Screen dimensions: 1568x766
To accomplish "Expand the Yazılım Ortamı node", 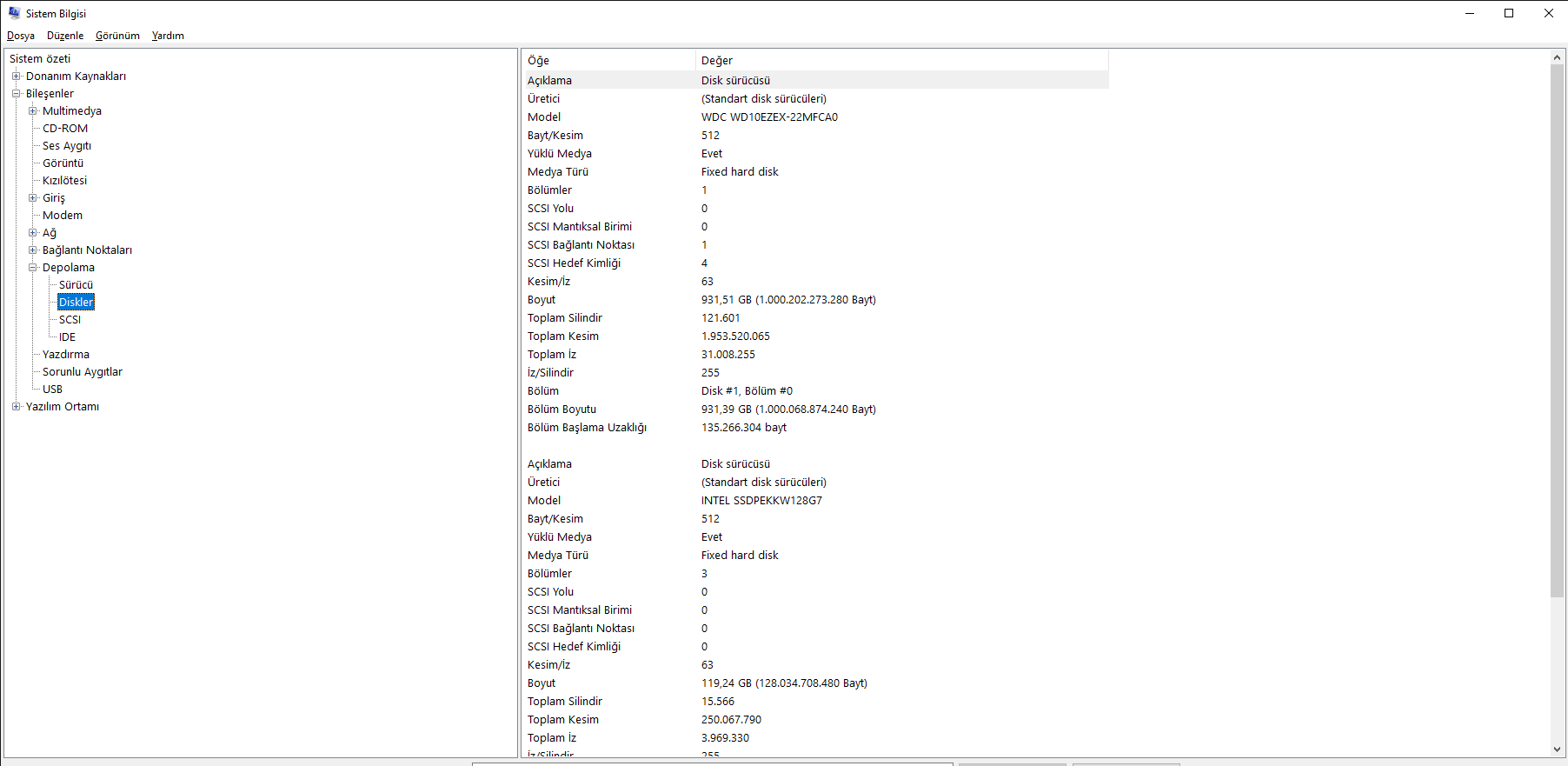I will 16,407.
